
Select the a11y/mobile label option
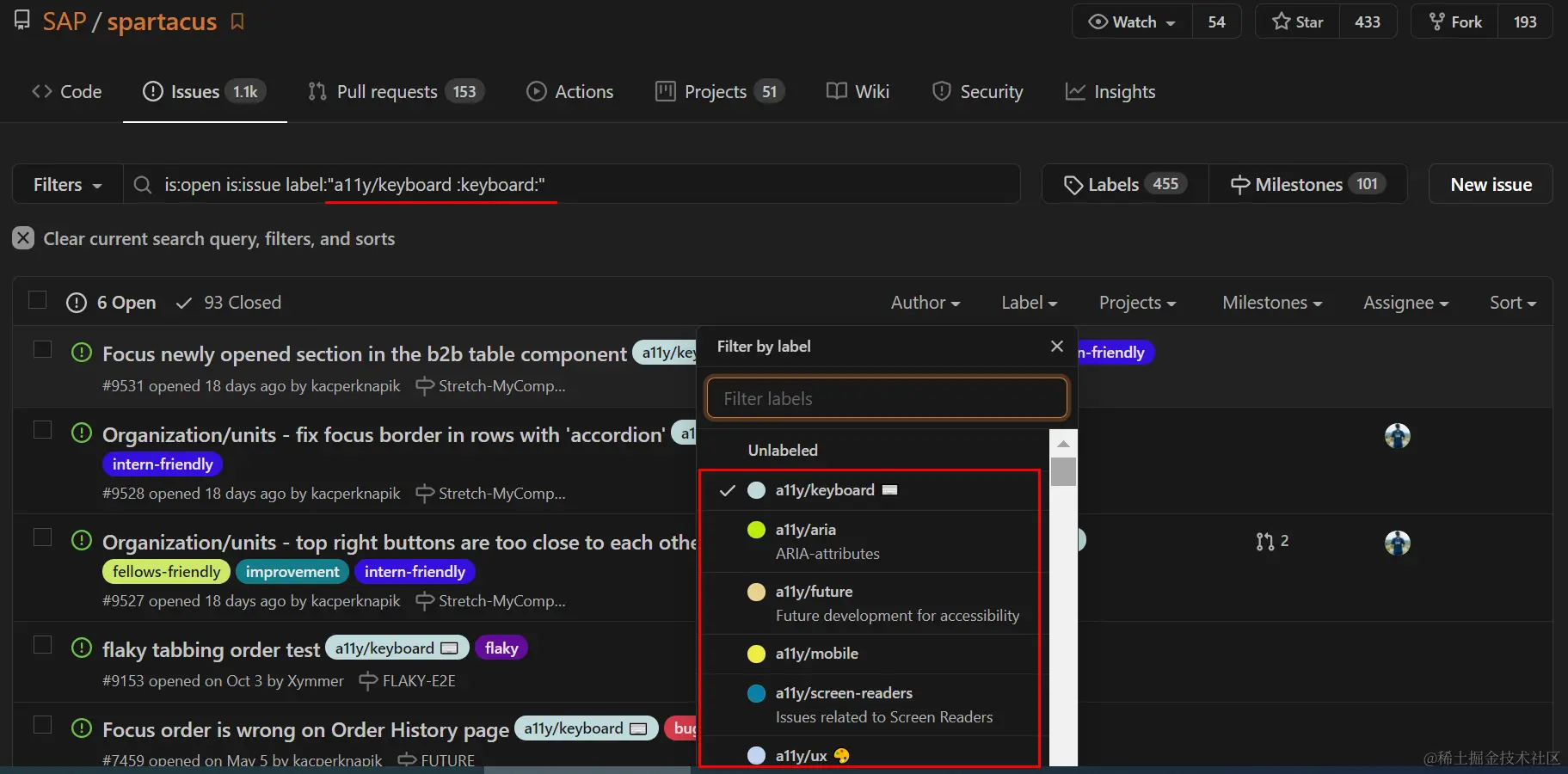click(870, 654)
